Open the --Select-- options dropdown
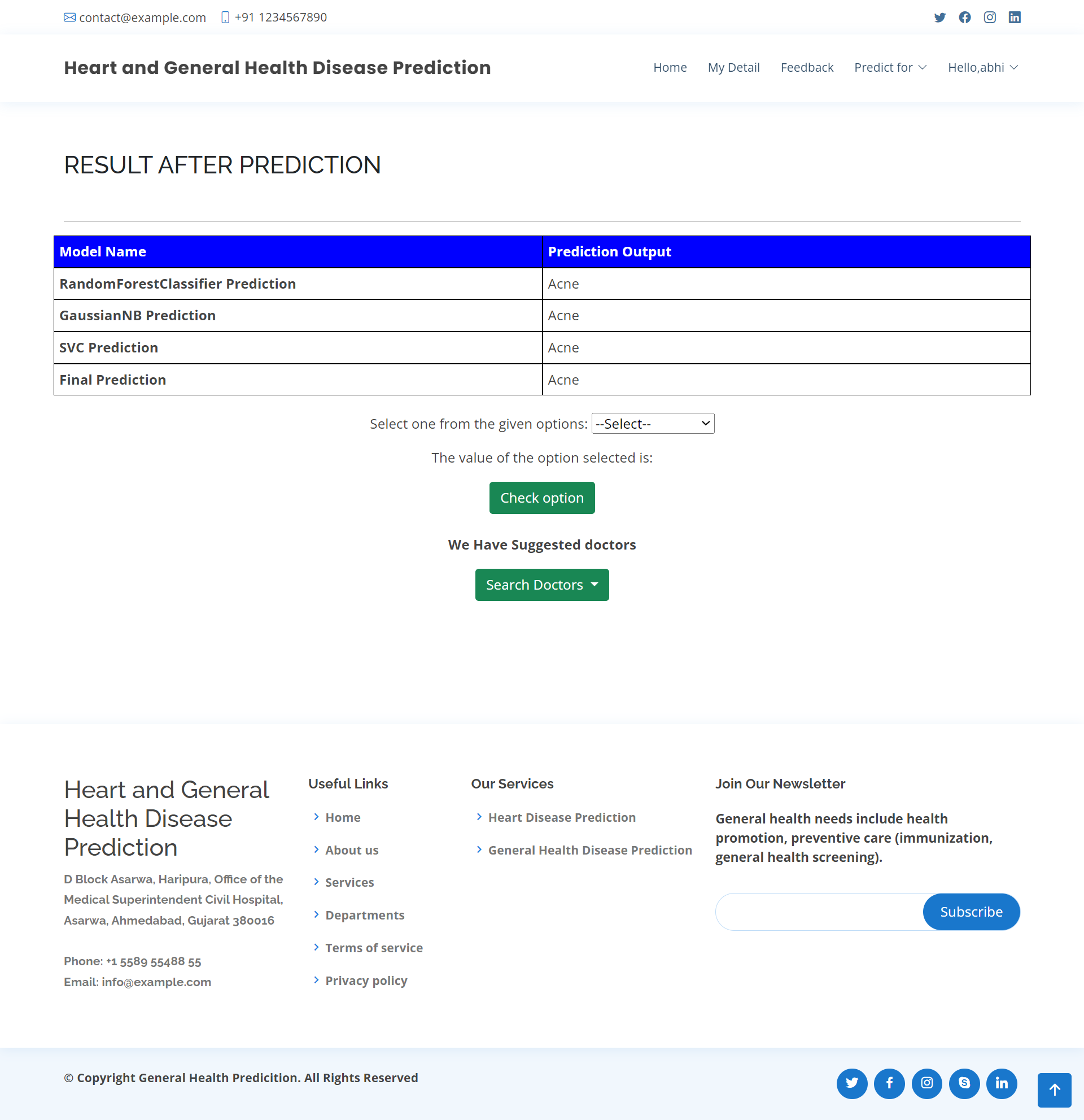This screenshot has height=1120, width=1084. 652,424
